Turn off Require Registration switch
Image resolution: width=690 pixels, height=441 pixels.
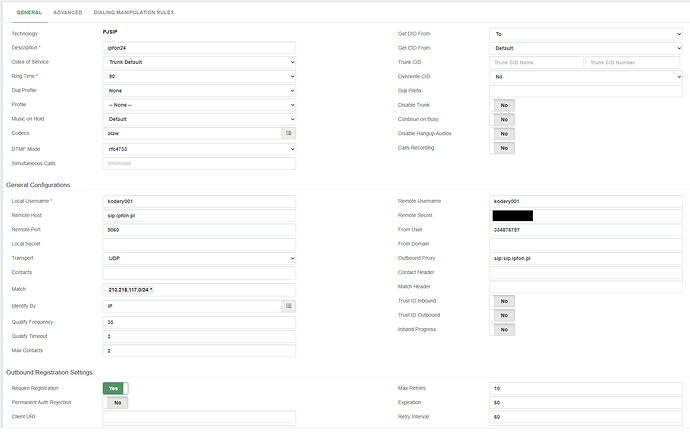click(x=115, y=388)
